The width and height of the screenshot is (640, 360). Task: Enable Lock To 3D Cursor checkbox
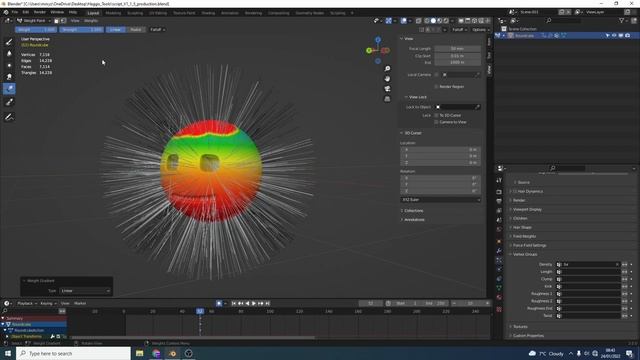pyautogui.click(x=436, y=116)
